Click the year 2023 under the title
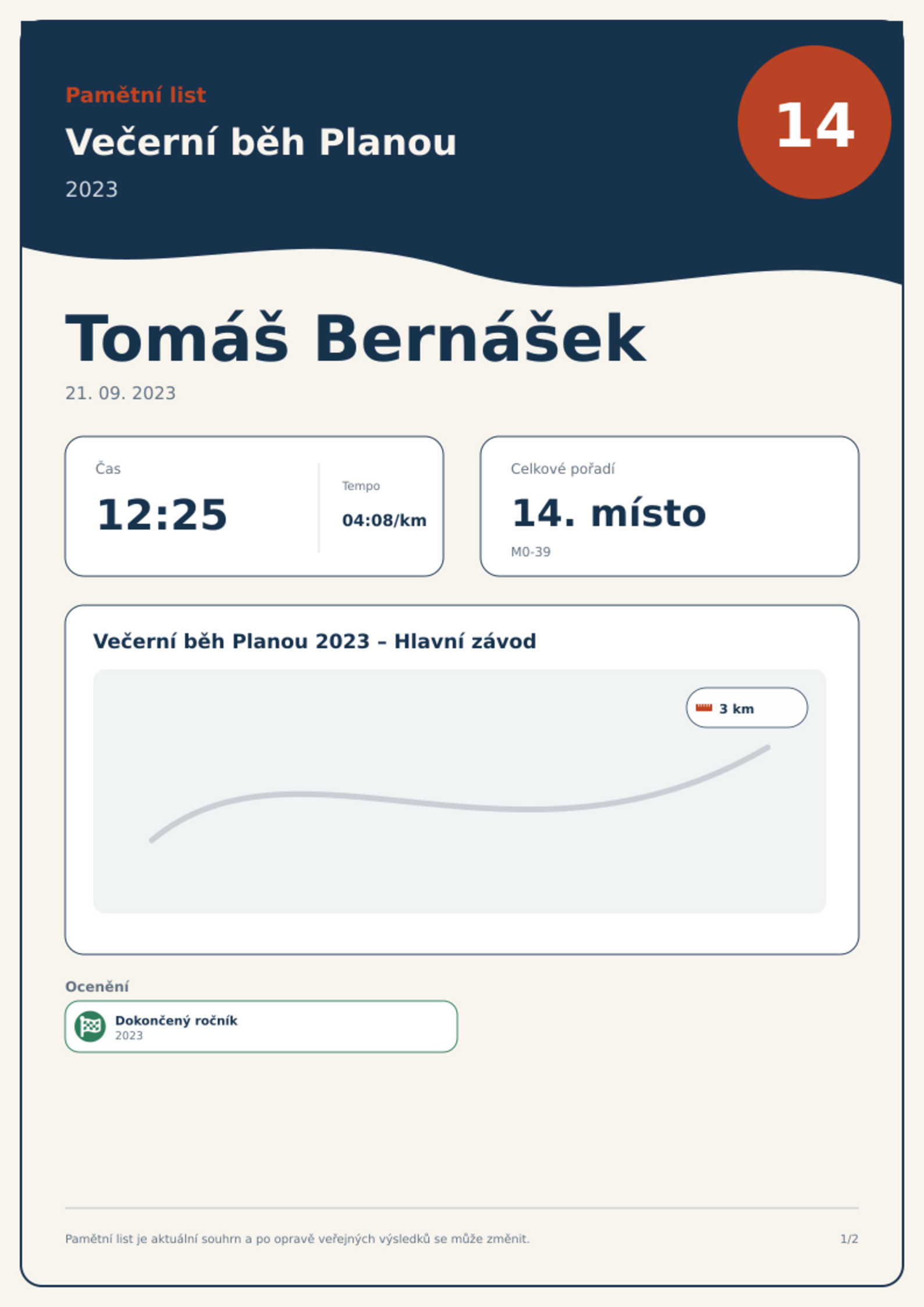Image resolution: width=924 pixels, height=1307 pixels. (91, 190)
